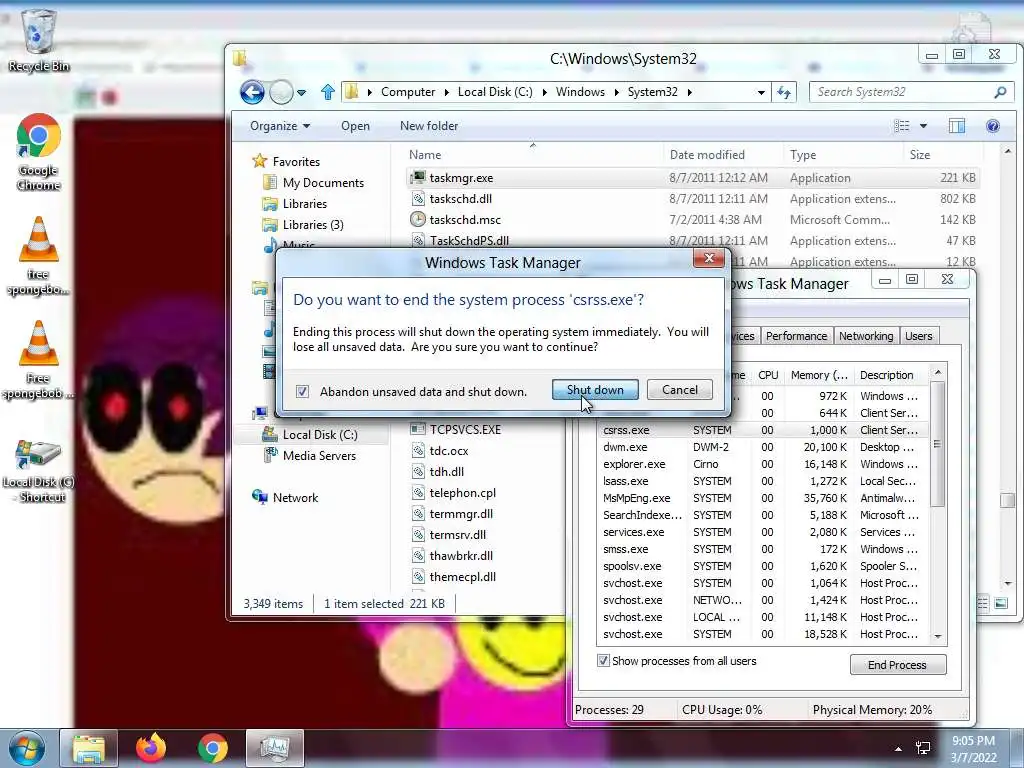The width and height of the screenshot is (1024, 768).
Task: Expand breadcrumb arrow after System32
Action: [689, 92]
